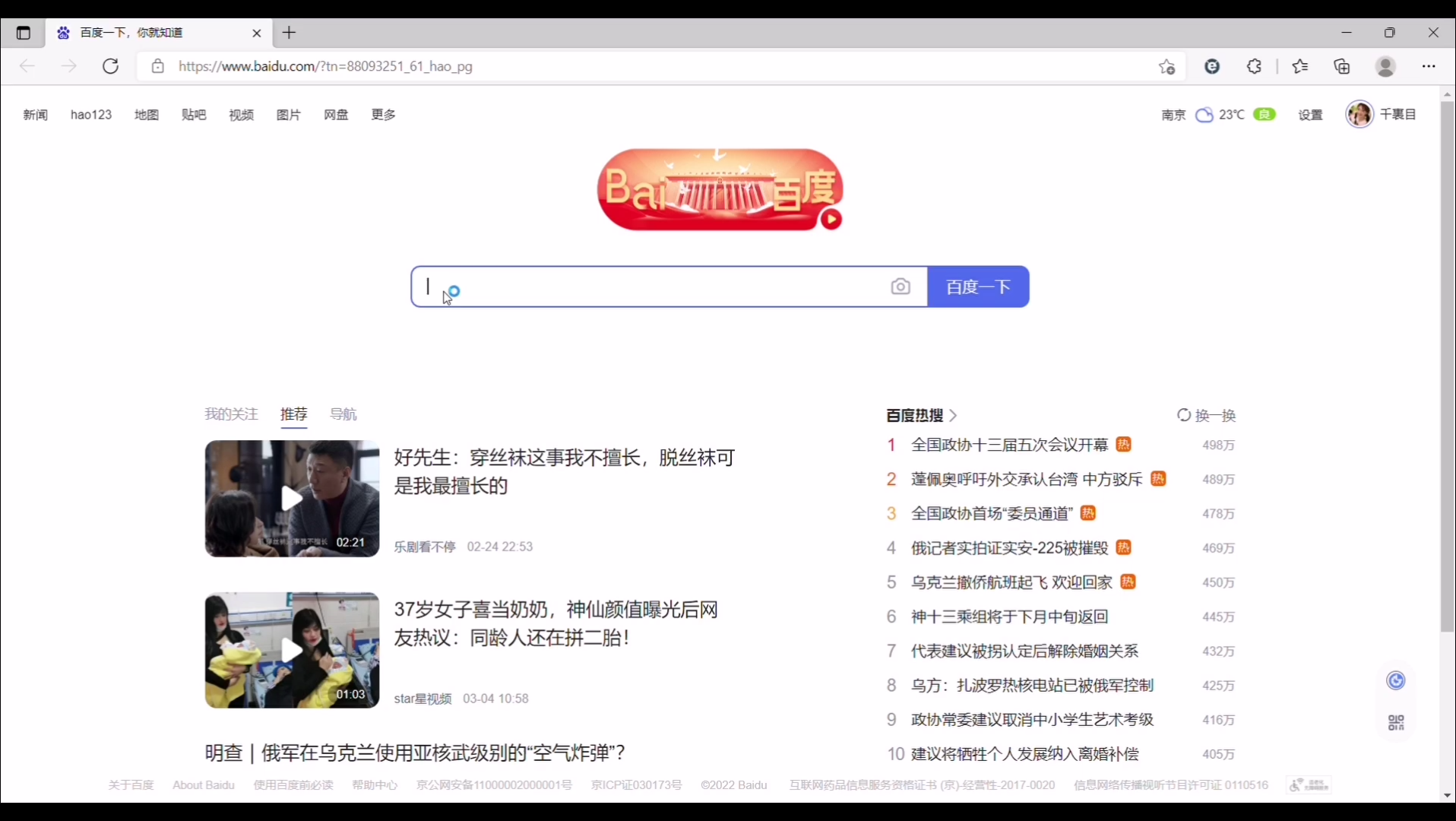Screen dimensions: 1456x821
Task: Click the accessibility icon in the footer
Action: point(1309,785)
